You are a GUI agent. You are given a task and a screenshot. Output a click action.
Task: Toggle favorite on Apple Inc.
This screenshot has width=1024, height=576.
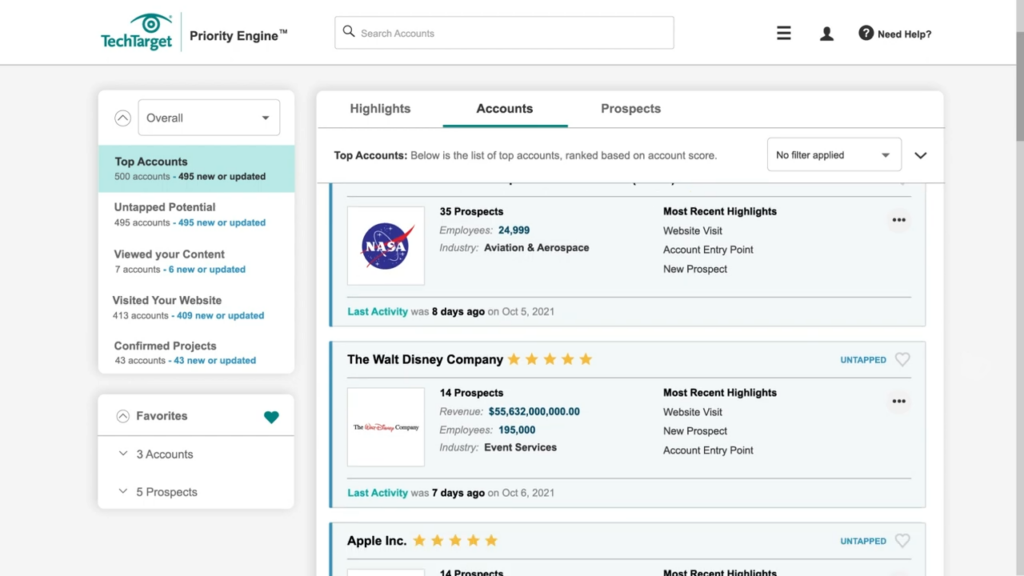click(x=903, y=540)
